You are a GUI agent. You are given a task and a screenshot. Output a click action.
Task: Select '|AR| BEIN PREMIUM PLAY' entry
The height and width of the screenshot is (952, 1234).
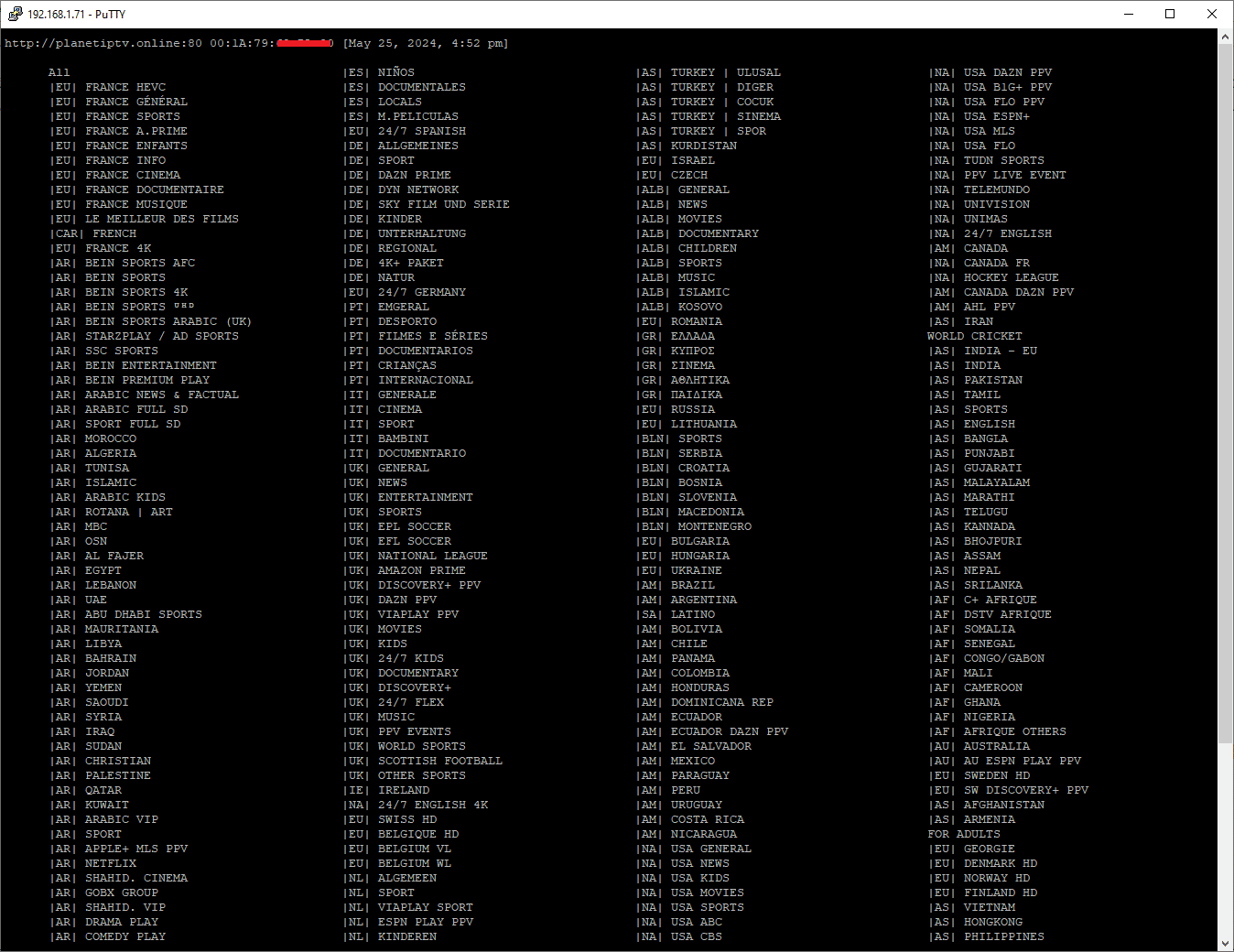point(130,380)
